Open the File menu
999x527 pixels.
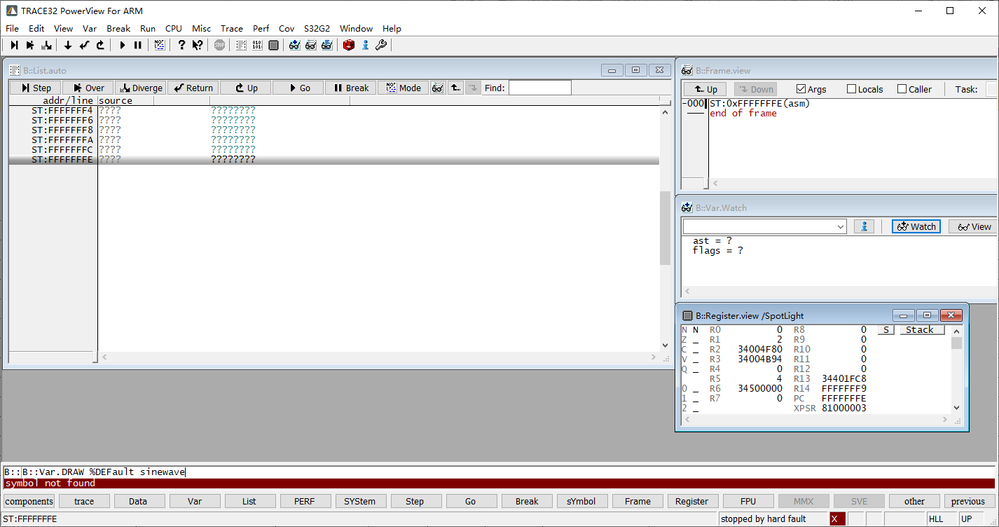click(x=12, y=29)
